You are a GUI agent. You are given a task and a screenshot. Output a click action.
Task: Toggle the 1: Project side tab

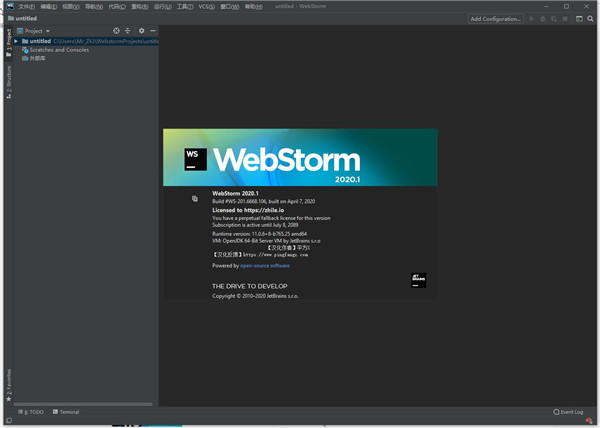[8, 43]
